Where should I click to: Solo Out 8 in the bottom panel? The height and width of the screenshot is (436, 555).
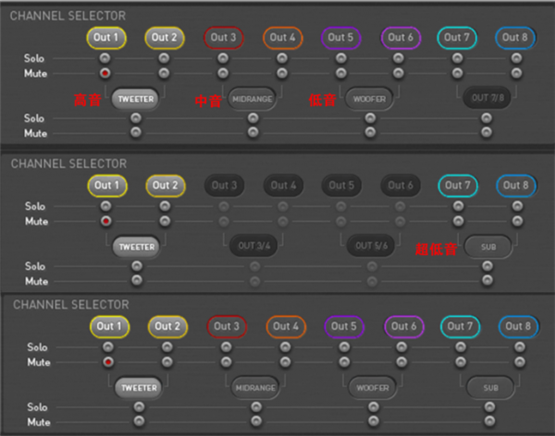[520, 347]
